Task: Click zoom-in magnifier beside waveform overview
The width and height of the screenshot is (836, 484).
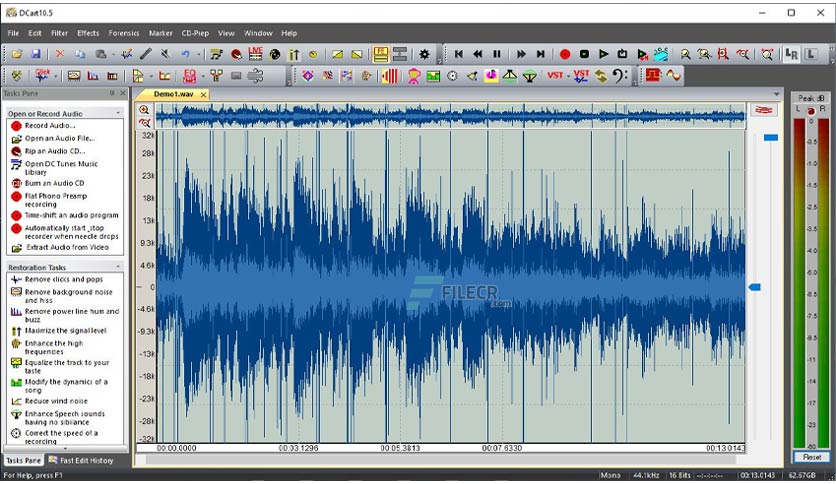Action: pos(144,110)
